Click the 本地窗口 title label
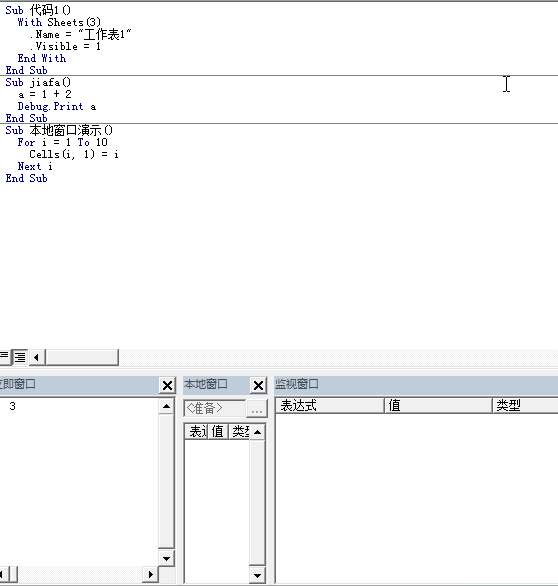Screen dimensions: 558x586 click(x=206, y=384)
